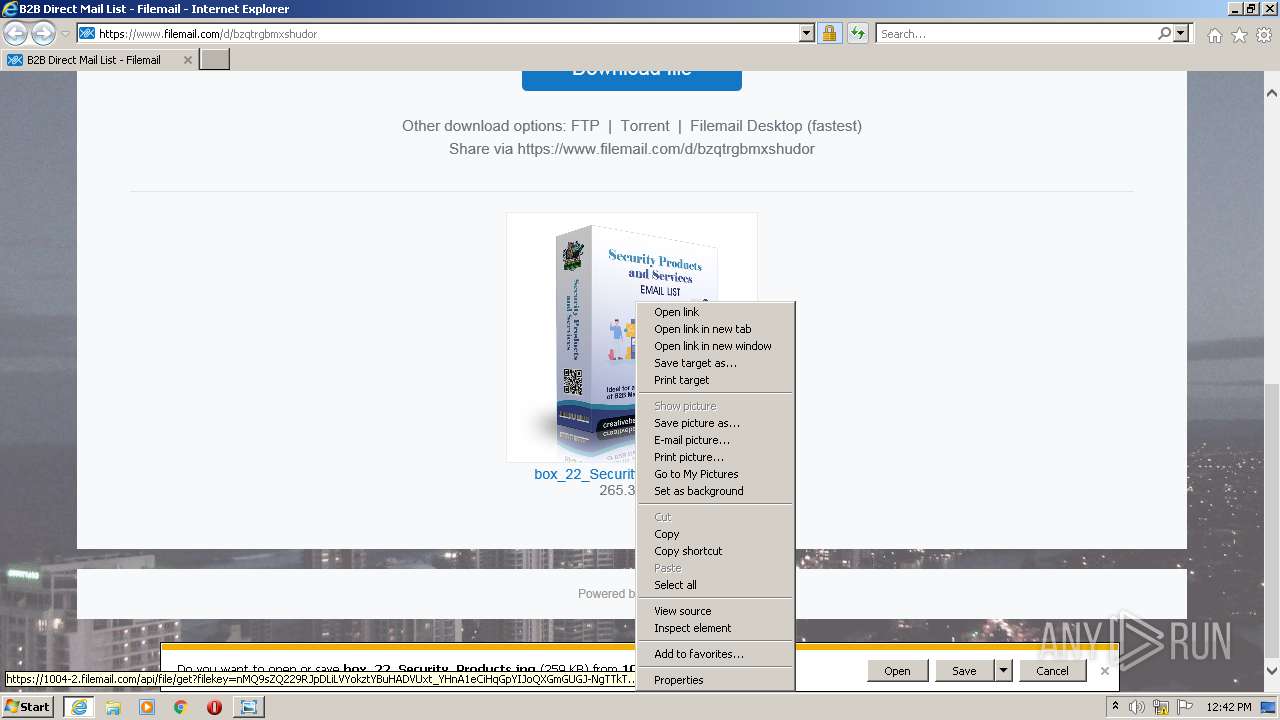This screenshot has width=1280, height=720.
Task: Open the Tools gear icon
Action: pyautogui.click(x=1264, y=35)
